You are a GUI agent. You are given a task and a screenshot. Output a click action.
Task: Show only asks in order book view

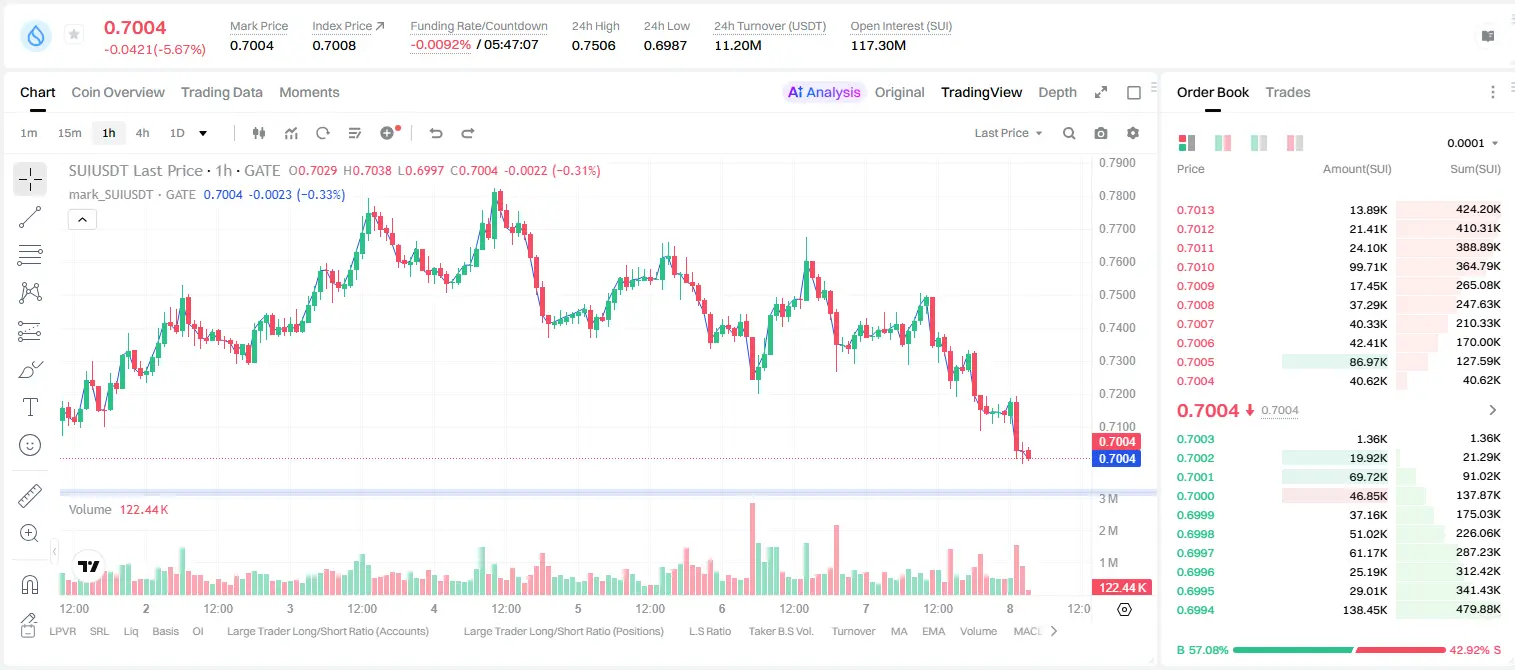pyautogui.click(x=1295, y=143)
